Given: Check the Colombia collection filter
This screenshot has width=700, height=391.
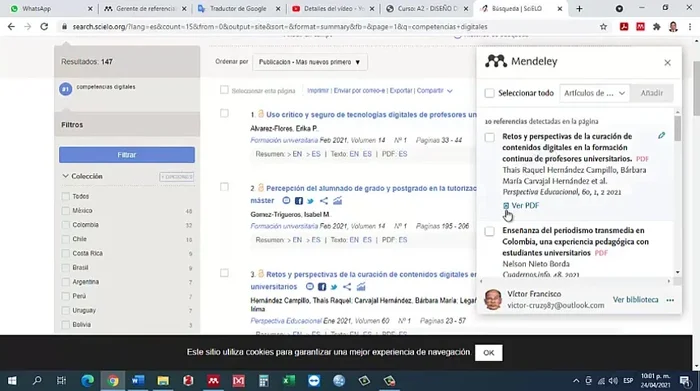Looking at the screenshot, I should (x=66, y=225).
